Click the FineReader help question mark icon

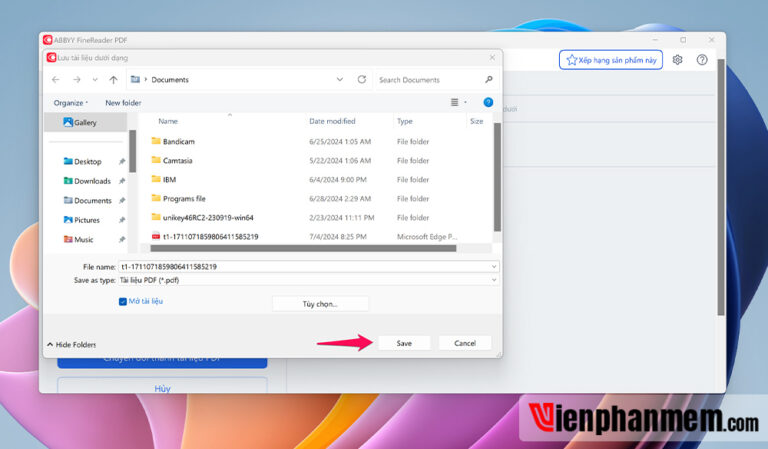(702, 60)
